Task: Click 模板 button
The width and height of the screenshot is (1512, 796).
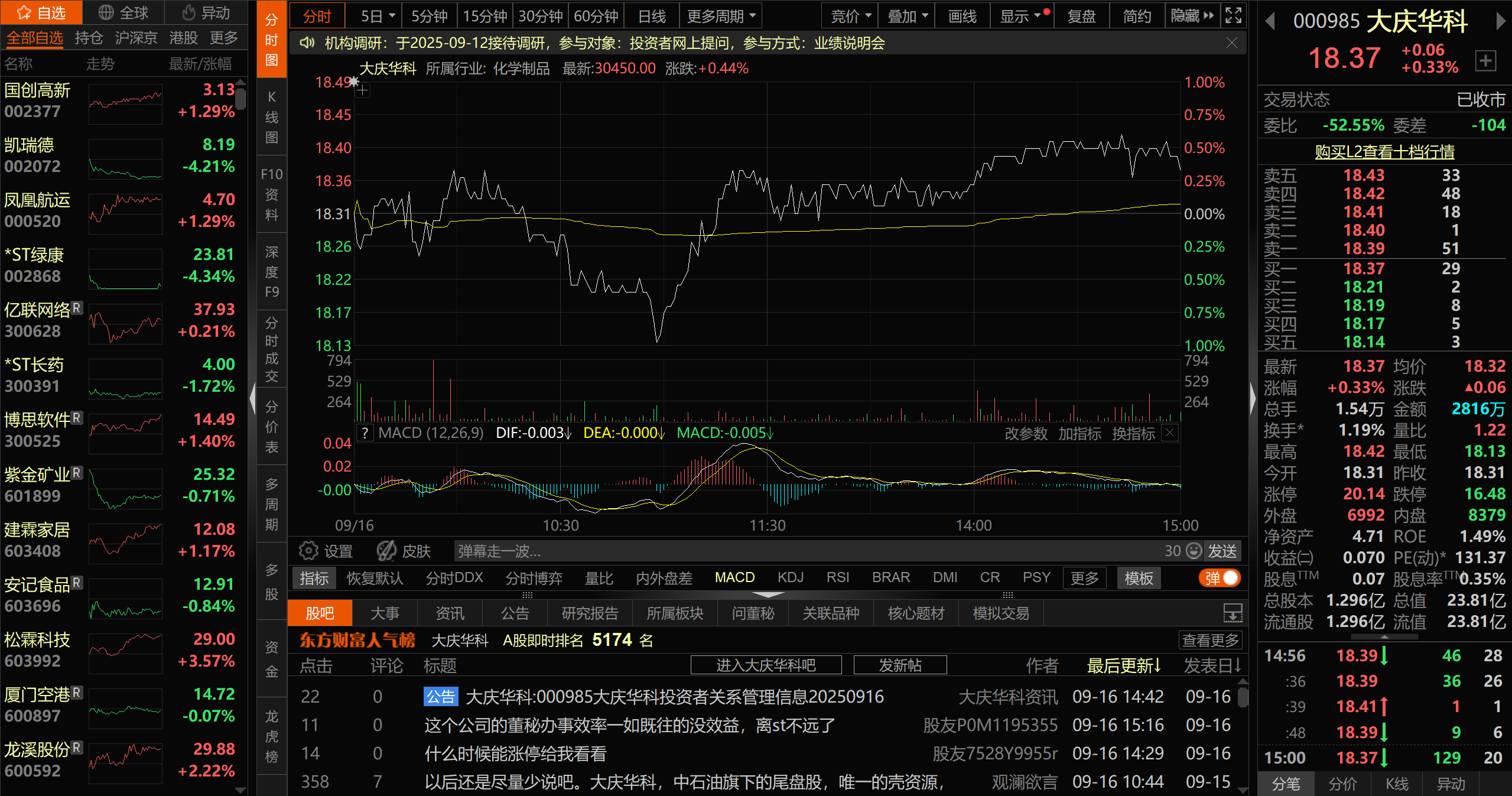Action: tap(1139, 578)
